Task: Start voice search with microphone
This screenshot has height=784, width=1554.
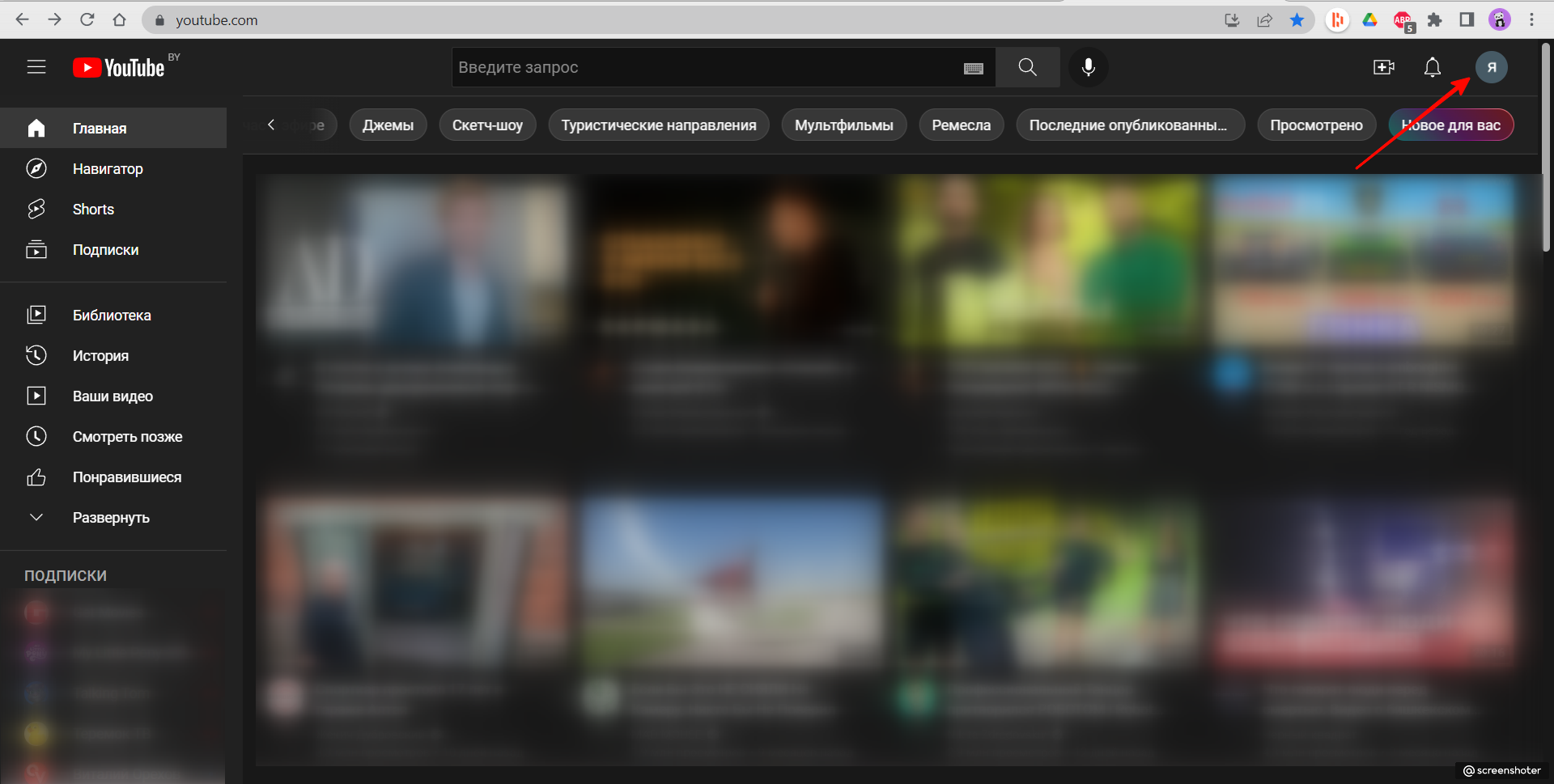Action: (1089, 67)
